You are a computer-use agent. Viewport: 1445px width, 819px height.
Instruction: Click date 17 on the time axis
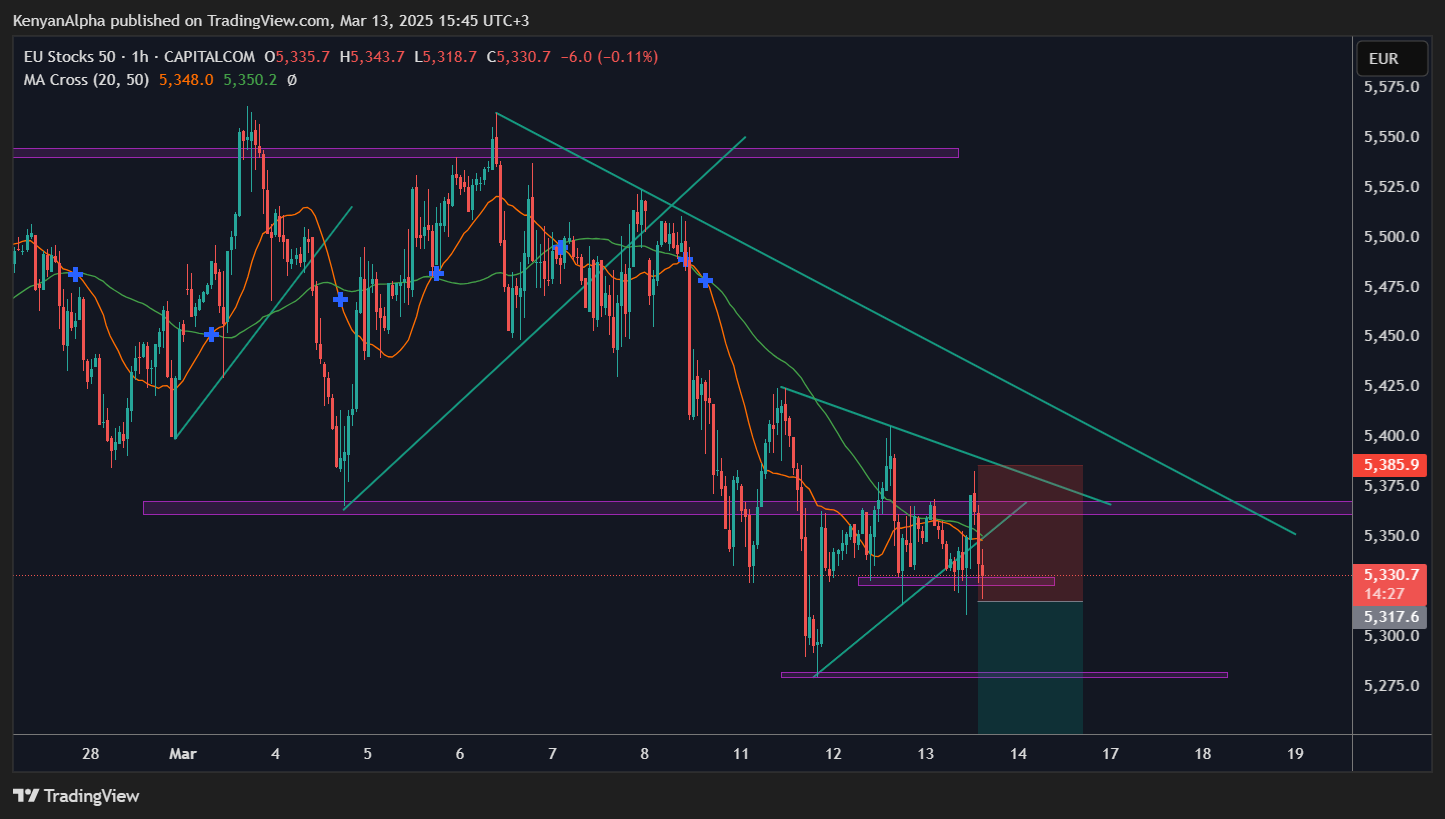coord(1110,754)
